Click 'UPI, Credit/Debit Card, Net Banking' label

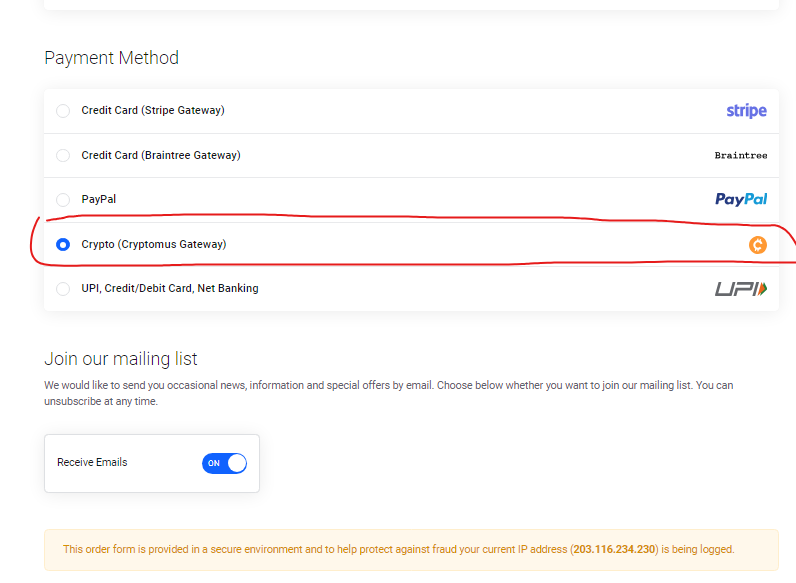(x=169, y=288)
